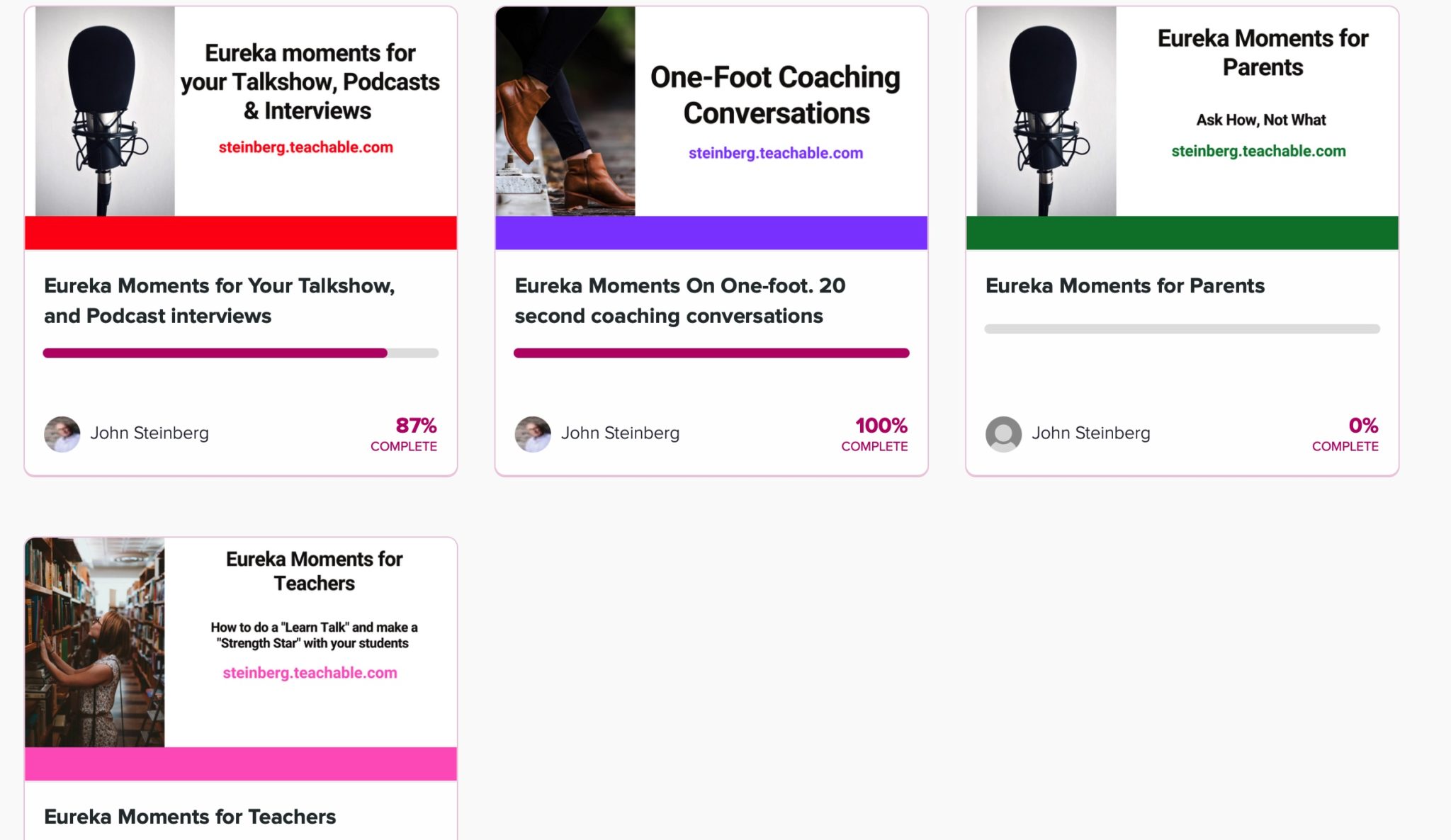1451x840 pixels.
Task: Click the 87% COMPLETE label
Action: (404, 434)
